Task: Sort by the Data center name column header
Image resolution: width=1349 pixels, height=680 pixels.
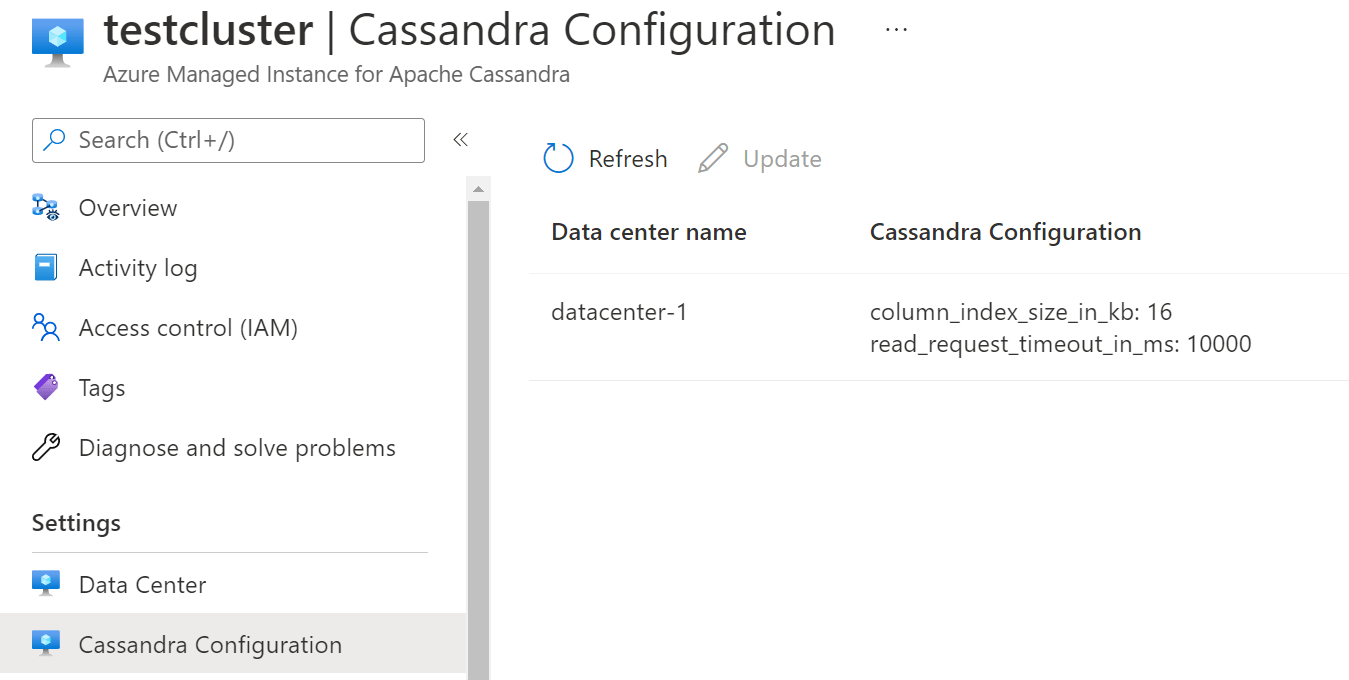Action: [x=648, y=231]
